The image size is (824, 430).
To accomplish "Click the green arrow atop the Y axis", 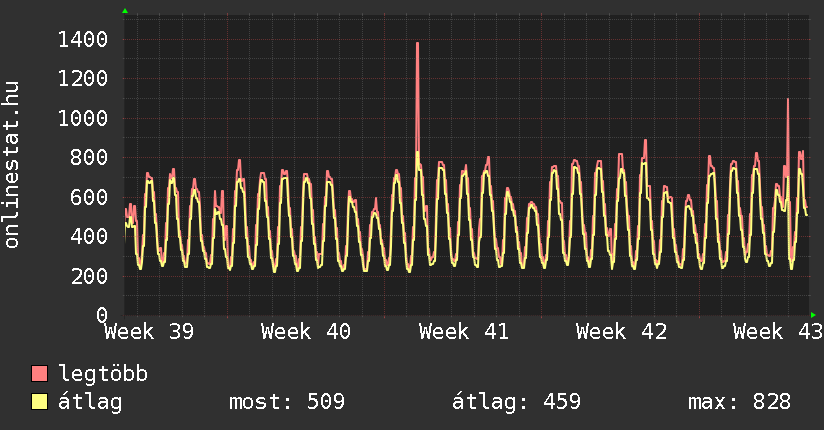I will pyautogui.click(x=124, y=11).
